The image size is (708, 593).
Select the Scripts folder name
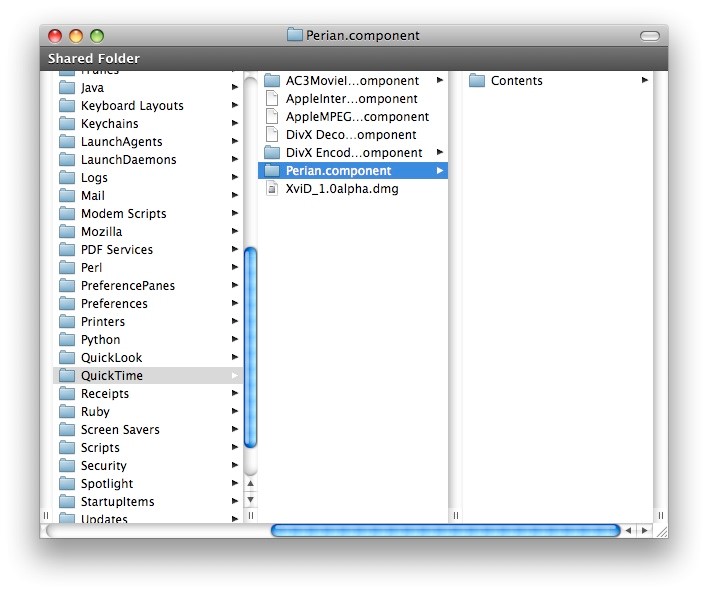(100, 448)
